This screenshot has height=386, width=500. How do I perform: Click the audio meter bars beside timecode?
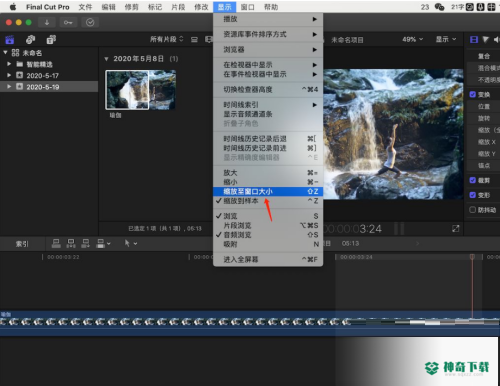[x=399, y=229]
